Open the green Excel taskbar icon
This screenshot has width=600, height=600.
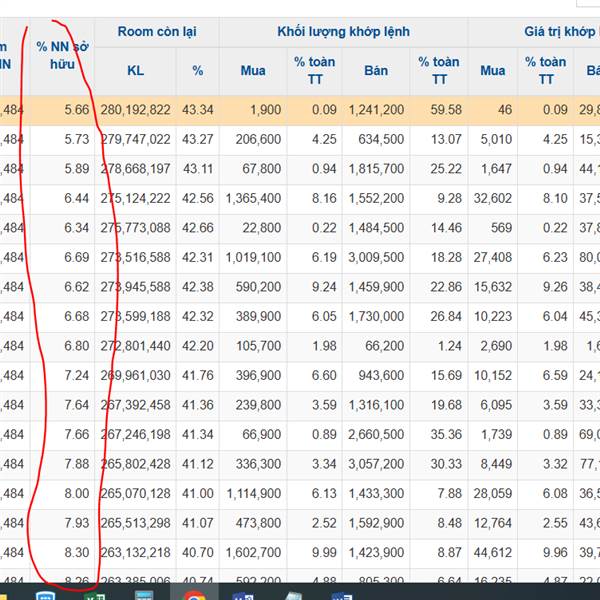pos(94,593)
